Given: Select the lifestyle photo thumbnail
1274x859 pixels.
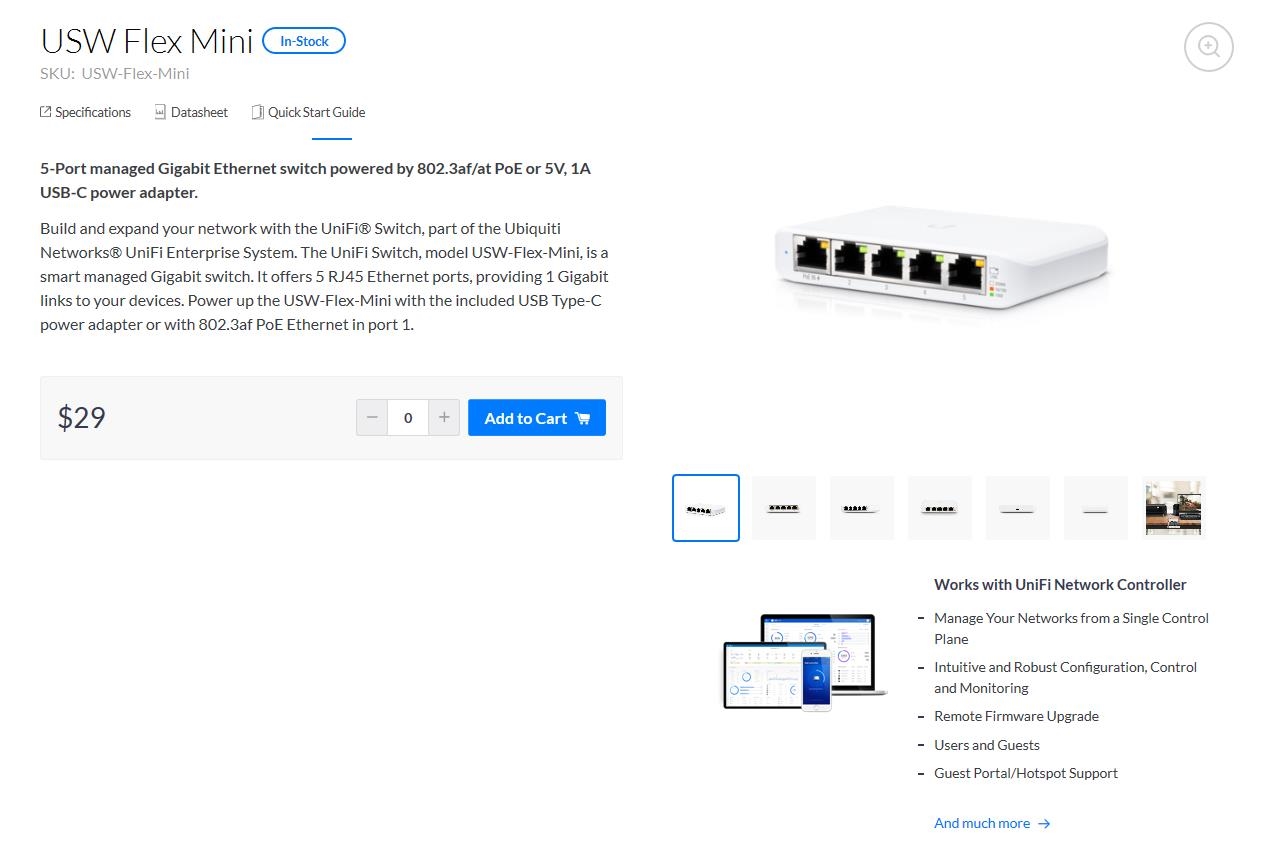Looking at the screenshot, I should pyautogui.click(x=1174, y=508).
